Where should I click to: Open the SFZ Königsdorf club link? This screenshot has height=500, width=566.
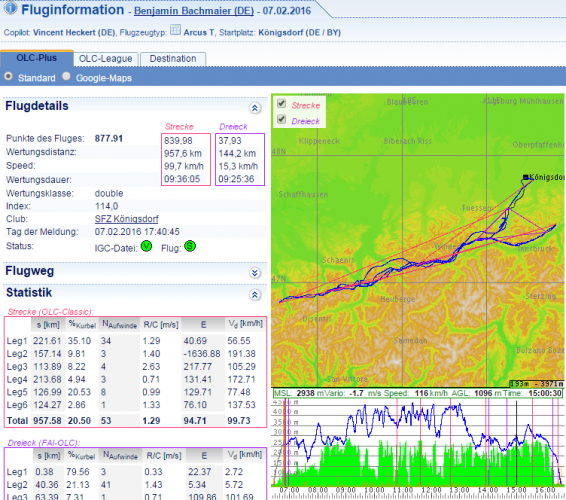tap(127, 219)
